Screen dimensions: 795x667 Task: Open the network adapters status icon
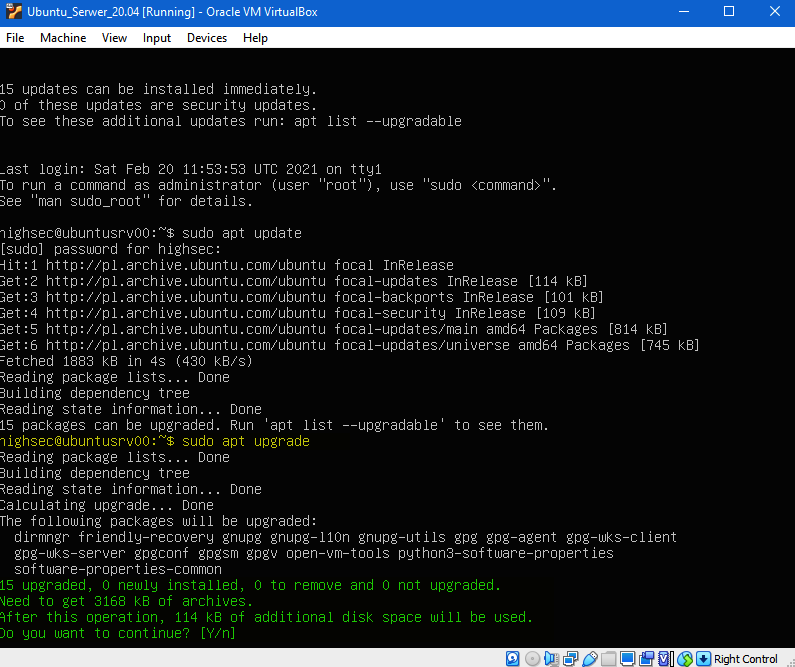[570, 658]
